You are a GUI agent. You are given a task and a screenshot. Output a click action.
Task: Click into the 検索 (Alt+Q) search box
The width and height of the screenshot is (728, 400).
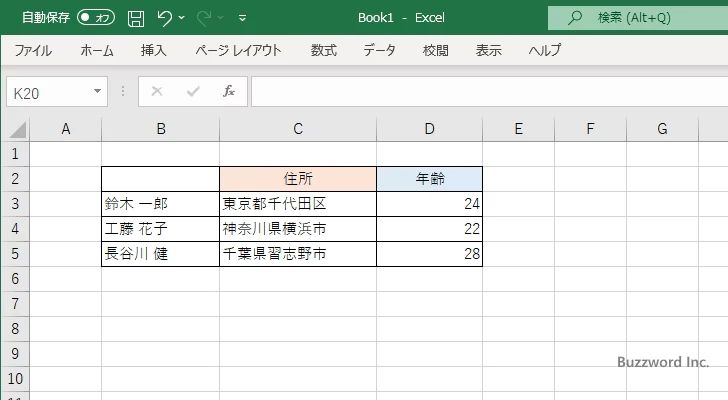(x=638, y=18)
